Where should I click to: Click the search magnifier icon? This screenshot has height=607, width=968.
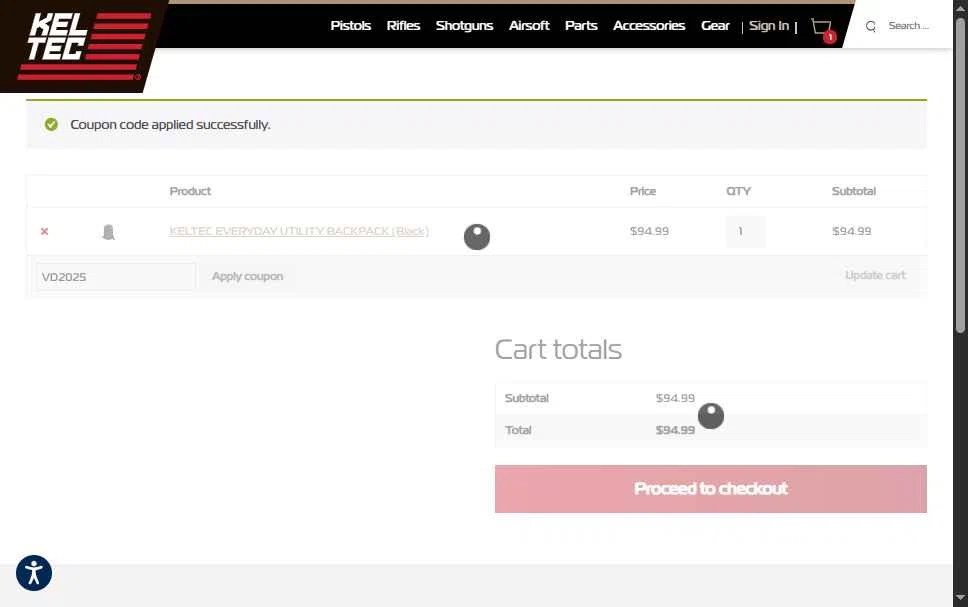(x=870, y=26)
